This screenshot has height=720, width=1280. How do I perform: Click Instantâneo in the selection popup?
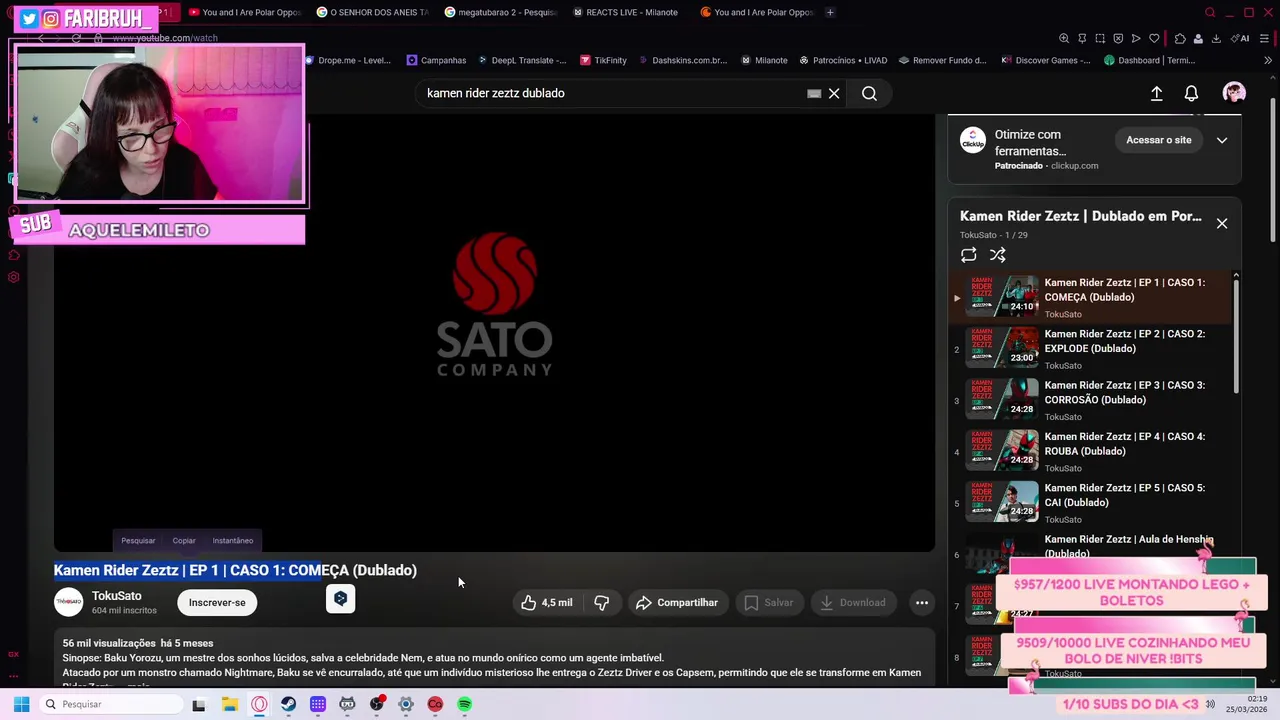[x=233, y=541]
